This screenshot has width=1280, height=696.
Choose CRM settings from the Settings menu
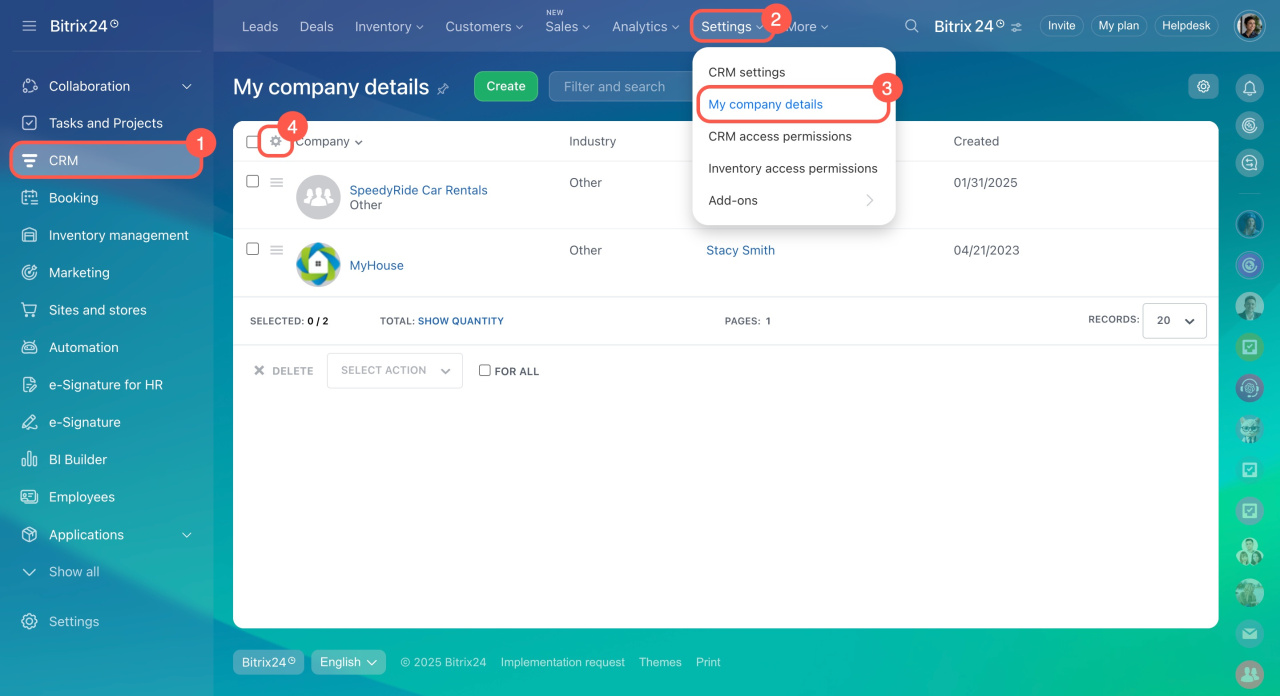747,72
